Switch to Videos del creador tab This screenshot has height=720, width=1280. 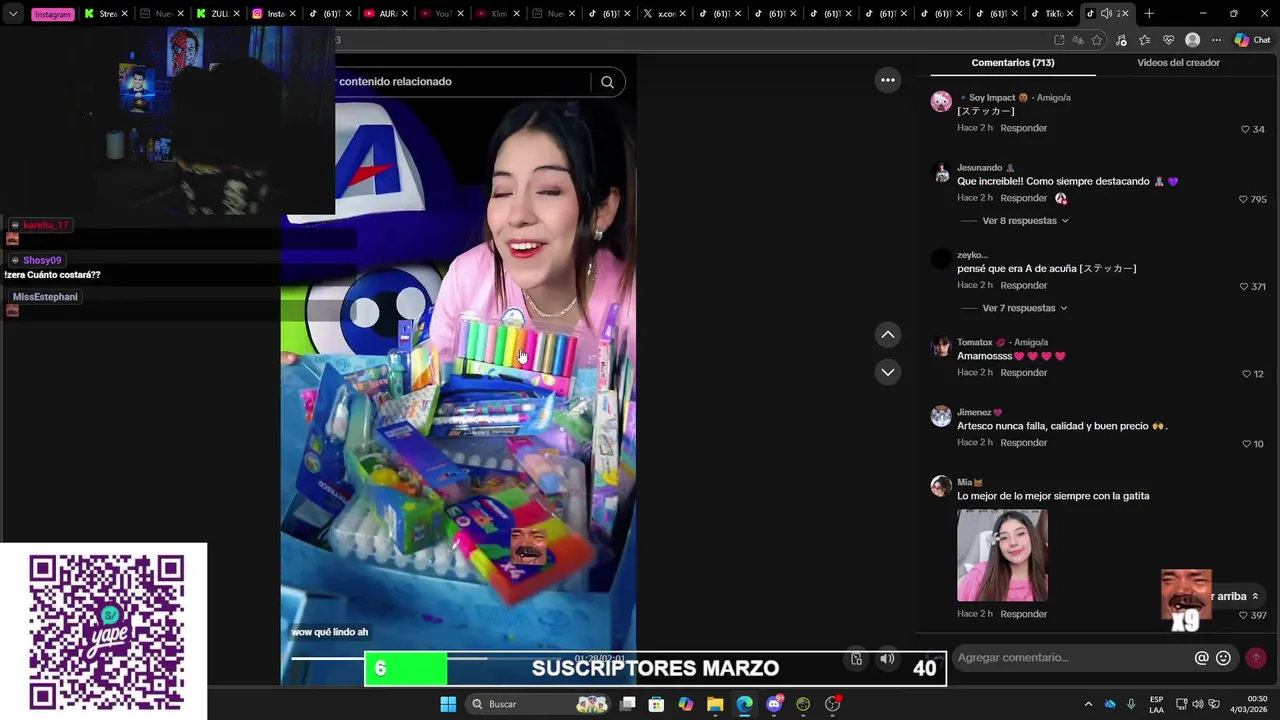click(1178, 63)
